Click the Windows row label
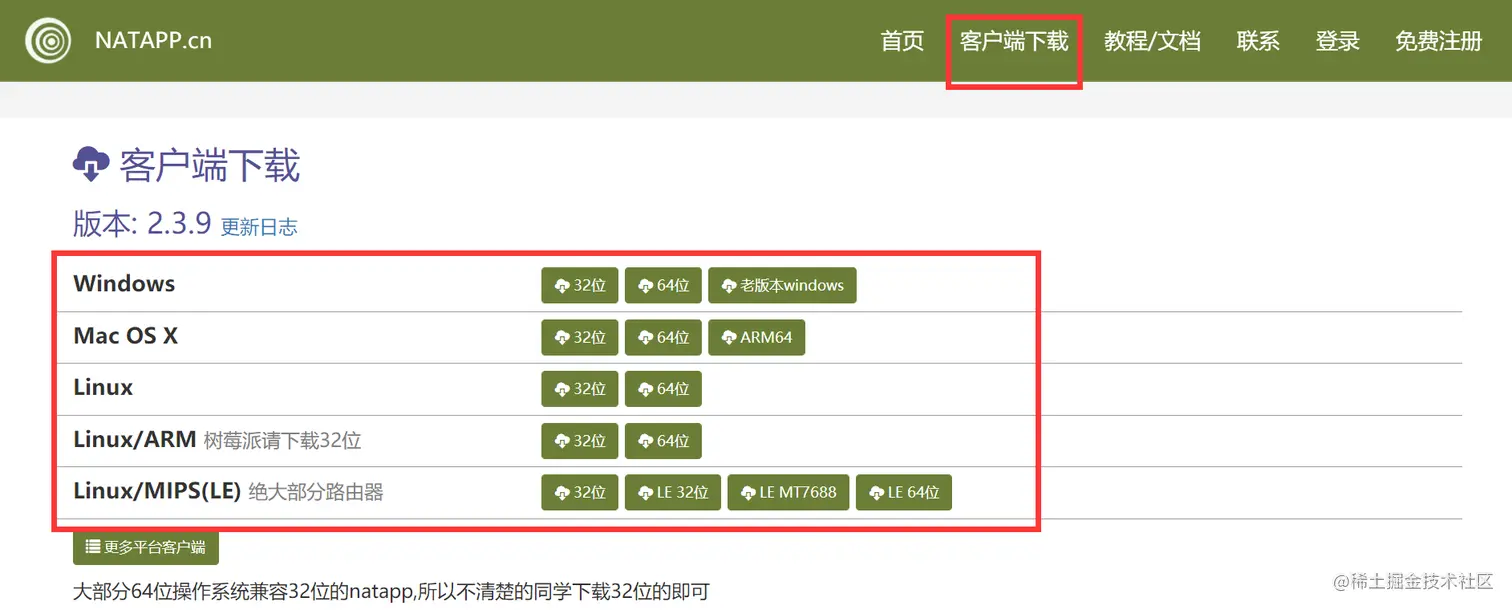Screen dimensions: 1512x610 (124, 283)
